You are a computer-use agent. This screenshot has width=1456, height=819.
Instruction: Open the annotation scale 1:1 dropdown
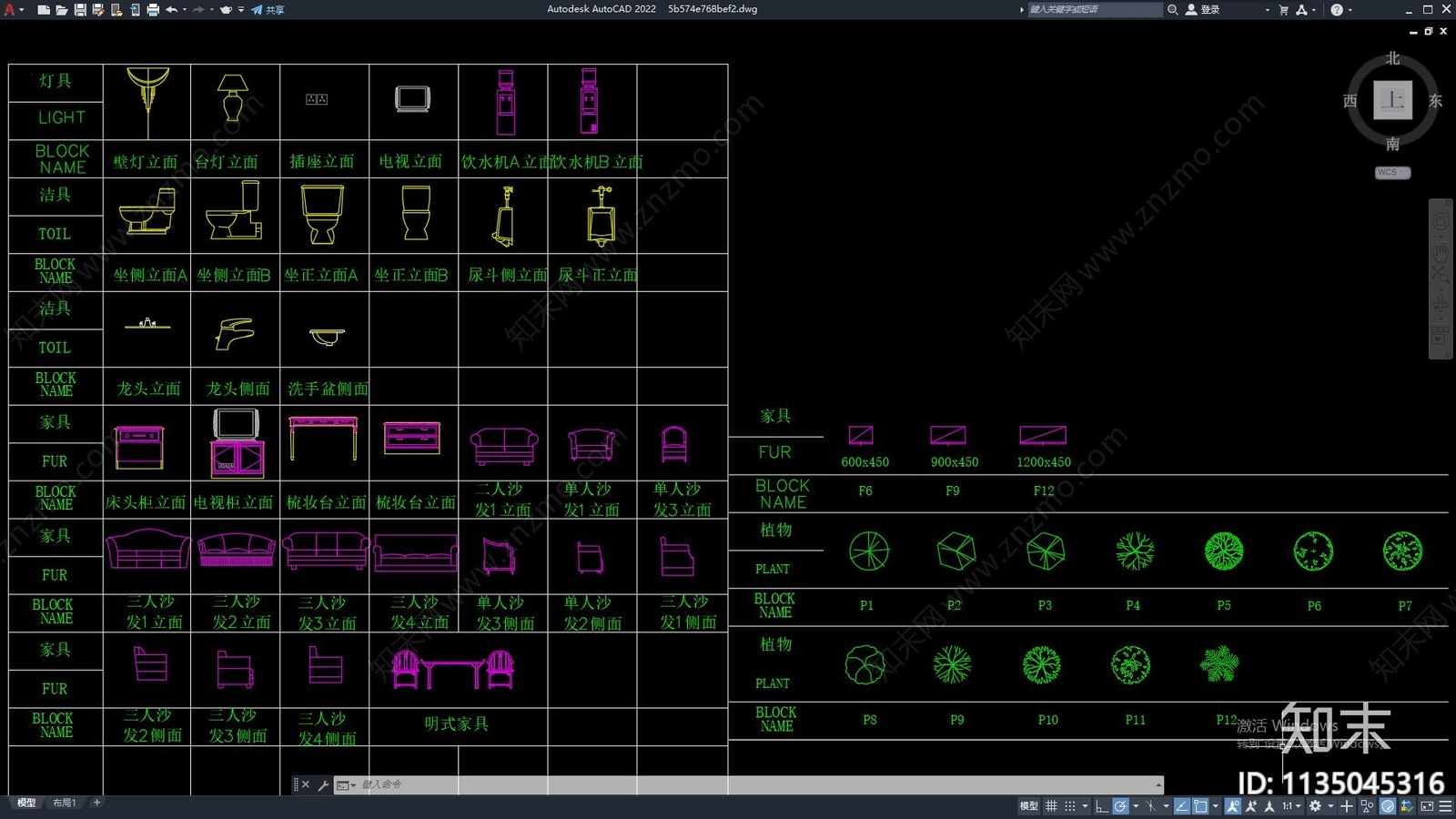click(1290, 806)
